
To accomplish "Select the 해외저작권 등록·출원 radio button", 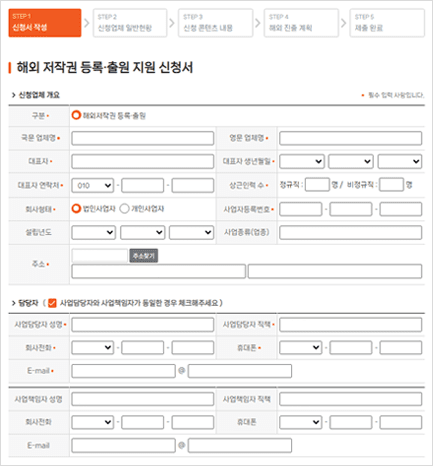I will point(76,115).
